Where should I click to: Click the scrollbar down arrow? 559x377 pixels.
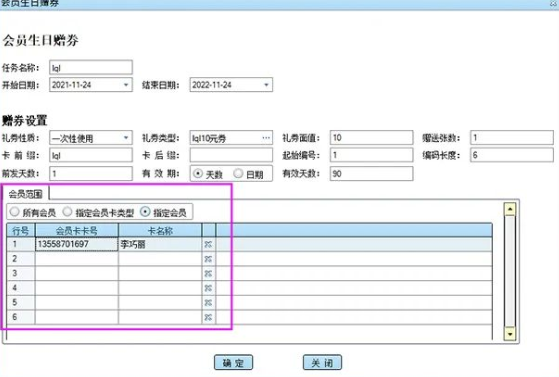tap(510, 334)
